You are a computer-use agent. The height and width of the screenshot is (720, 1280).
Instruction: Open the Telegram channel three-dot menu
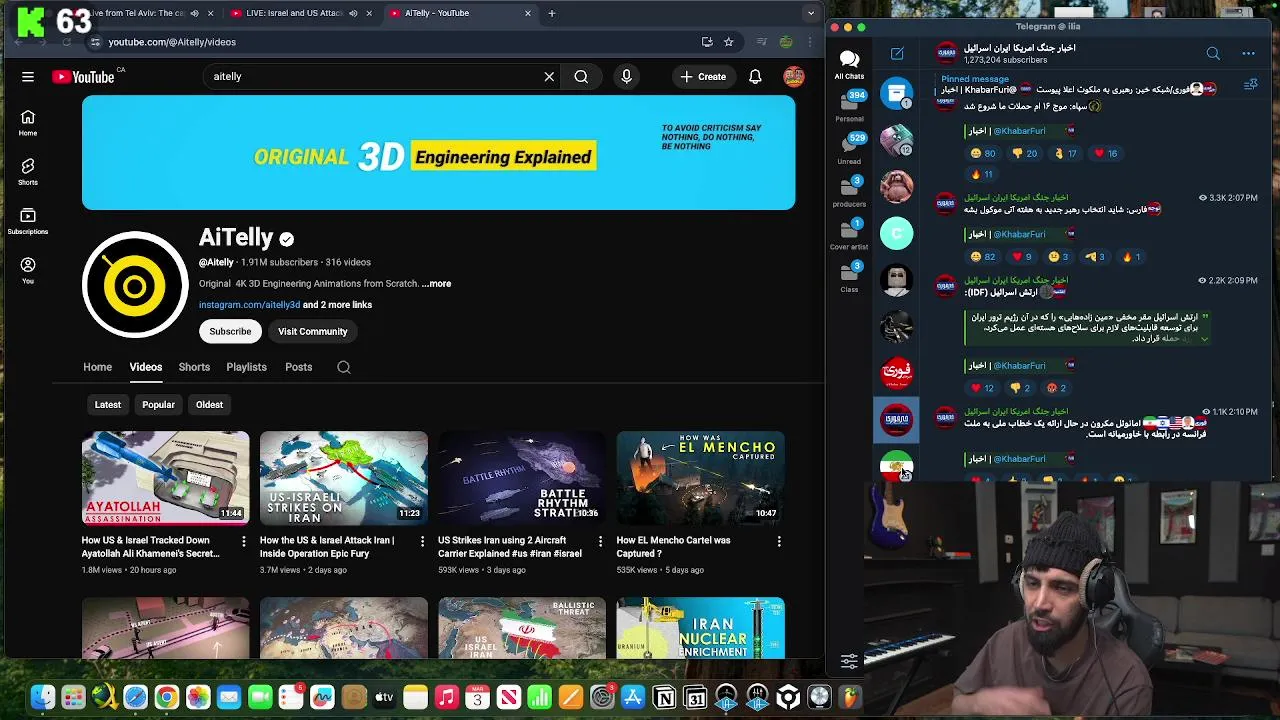point(1248,53)
